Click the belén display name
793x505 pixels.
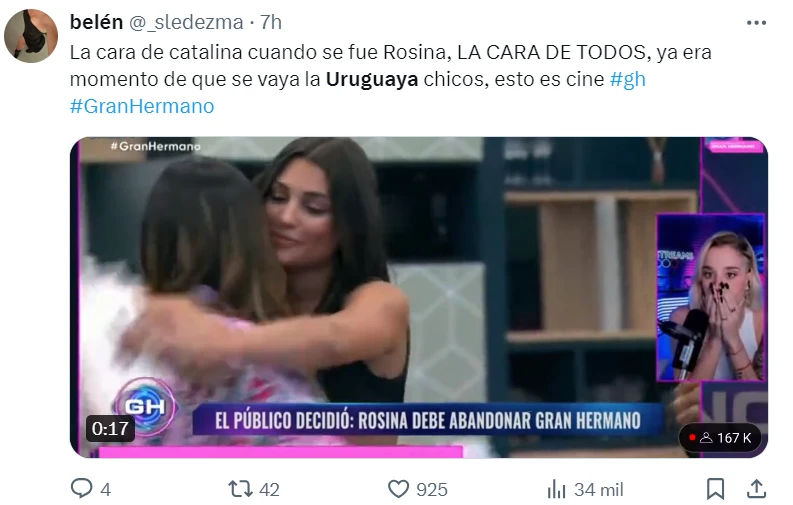click(x=96, y=22)
